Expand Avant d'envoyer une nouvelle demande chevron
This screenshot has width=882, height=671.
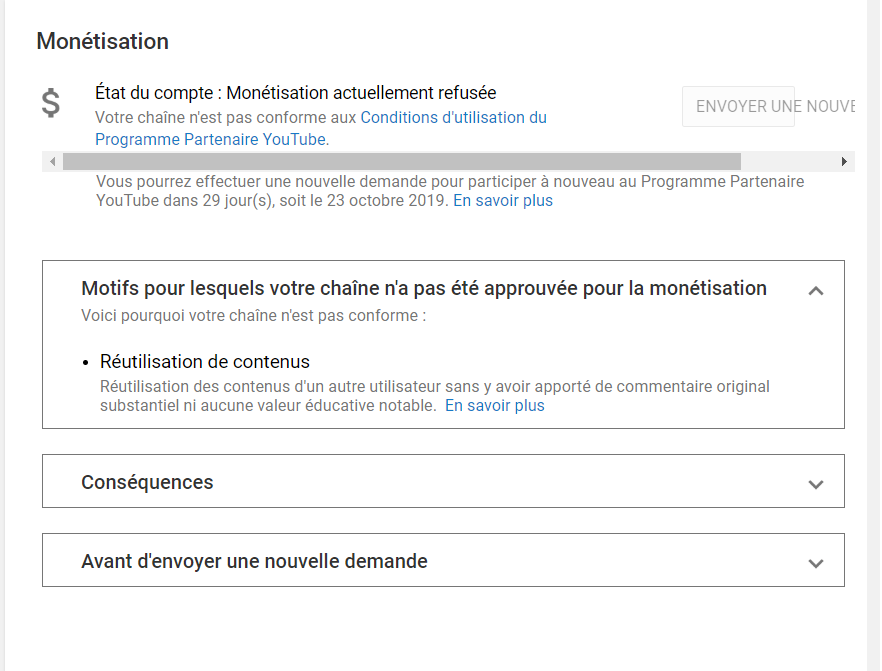click(816, 563)
